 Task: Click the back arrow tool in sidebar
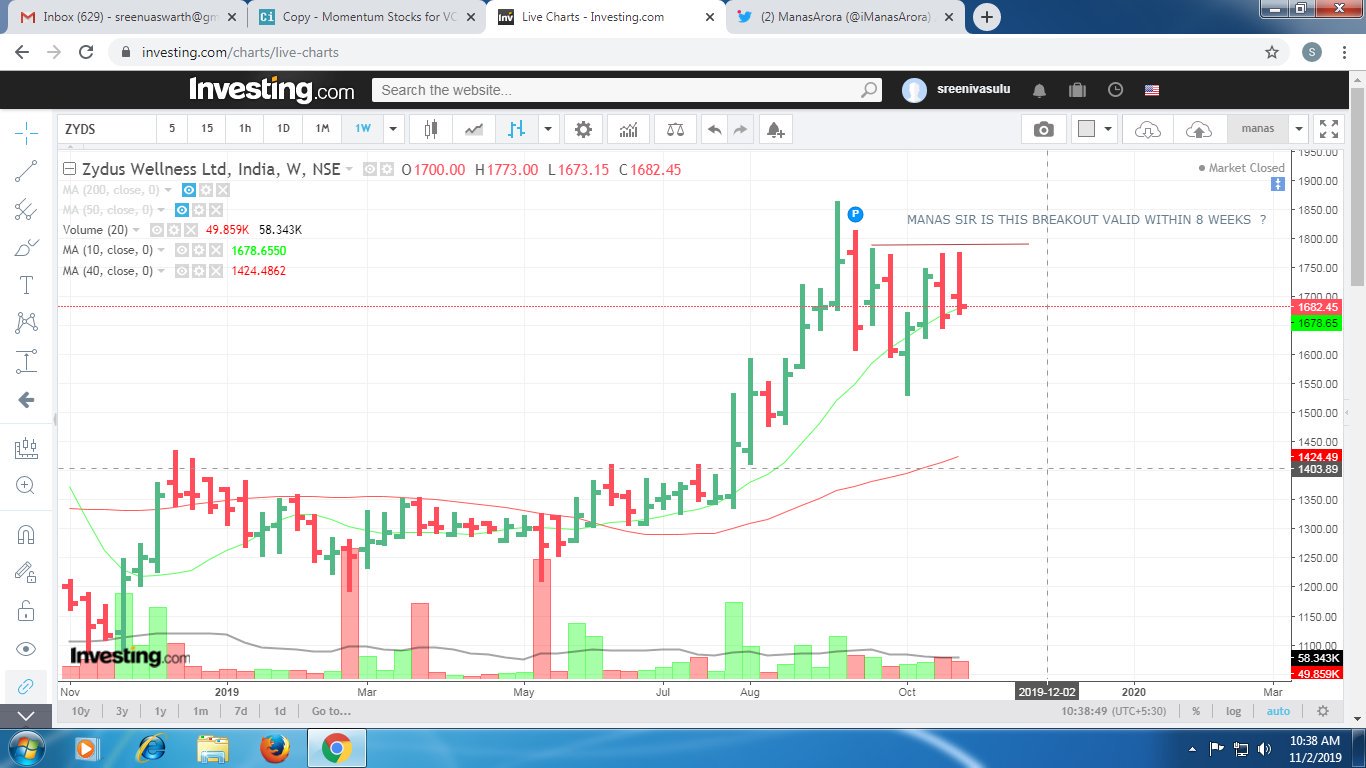click(x=26, y=400)
